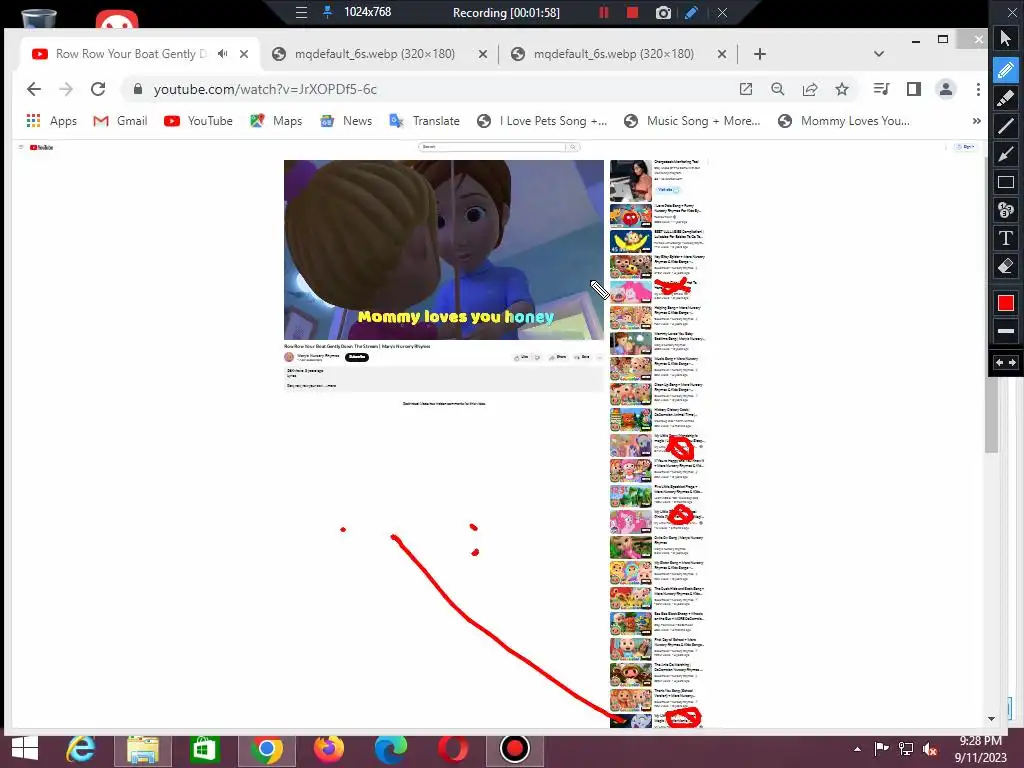This screenshot has height=768, width=1024.
Task: Switch to first mqdefault_6s.webp tab
Action: pyautogui.click(x=374, y=54)
